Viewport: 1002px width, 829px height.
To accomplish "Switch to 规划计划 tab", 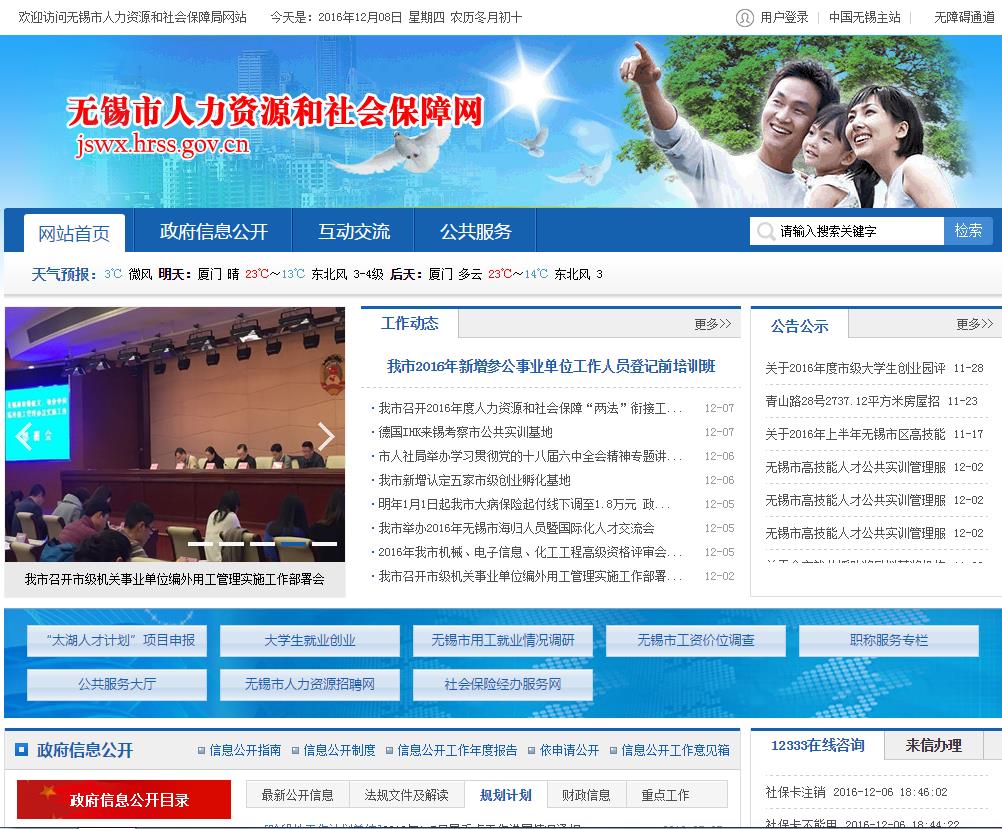I will 506,794.
